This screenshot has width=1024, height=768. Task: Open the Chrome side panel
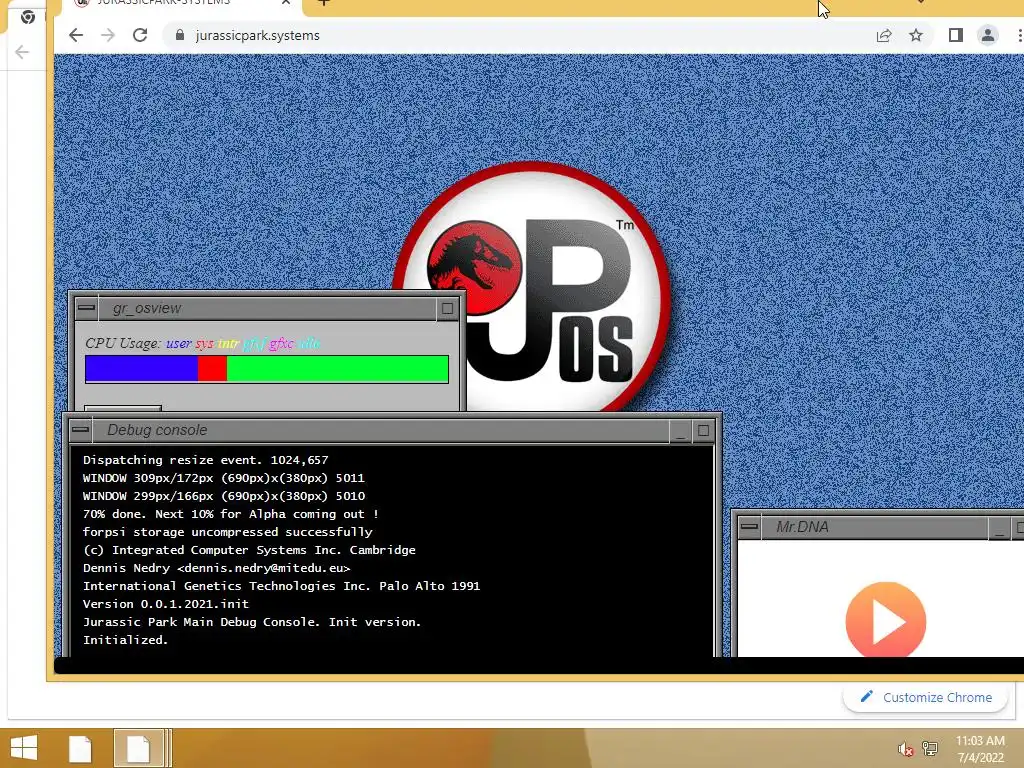click(x=955, y=35)
